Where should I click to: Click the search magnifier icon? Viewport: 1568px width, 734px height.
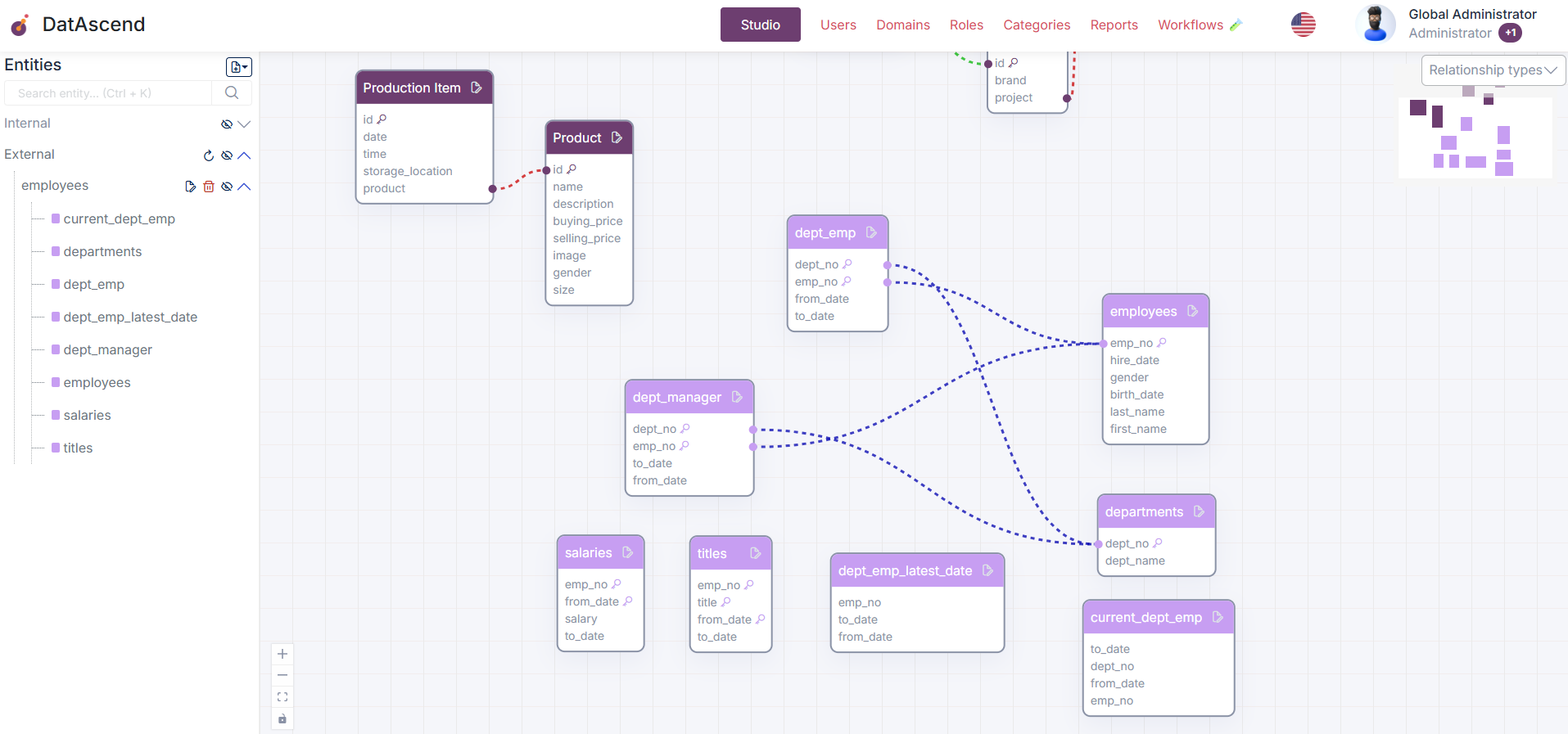click(232, 93)
